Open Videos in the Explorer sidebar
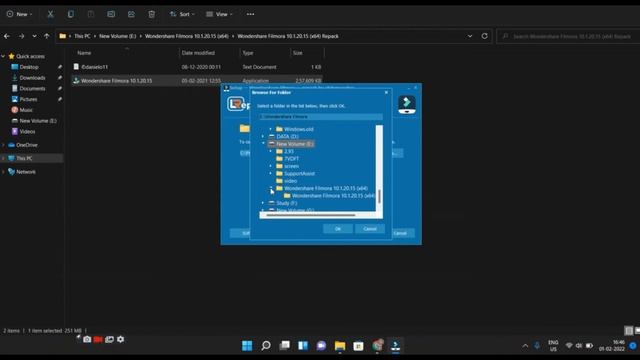The image size is (640, 360). (x=27, y=132)
